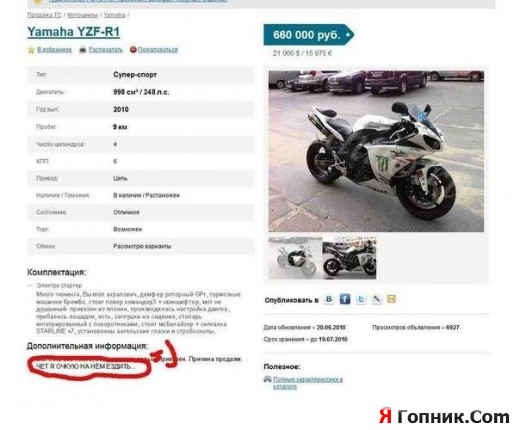Click the star icon next to В избранное

31,50
